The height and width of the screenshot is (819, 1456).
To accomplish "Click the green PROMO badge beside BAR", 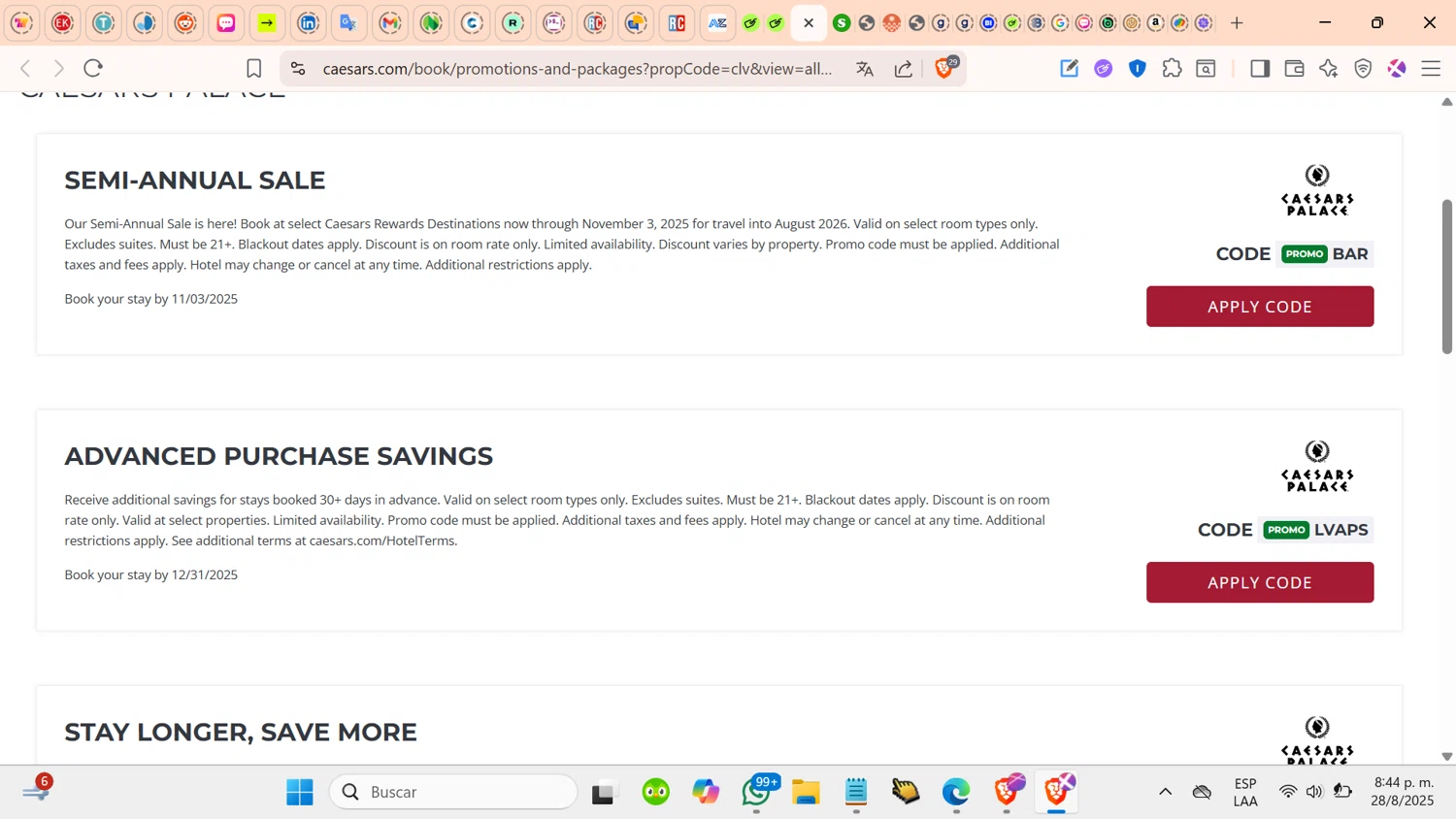I will point(1304,254).
